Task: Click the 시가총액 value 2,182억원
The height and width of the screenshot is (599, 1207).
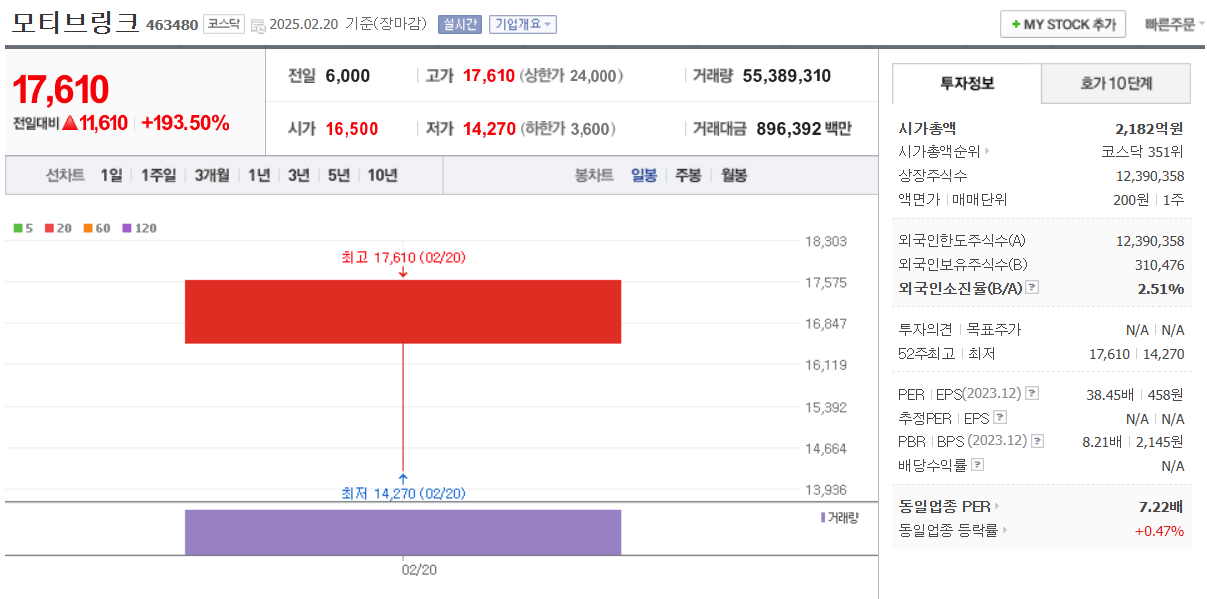Action: point(1149,128)
